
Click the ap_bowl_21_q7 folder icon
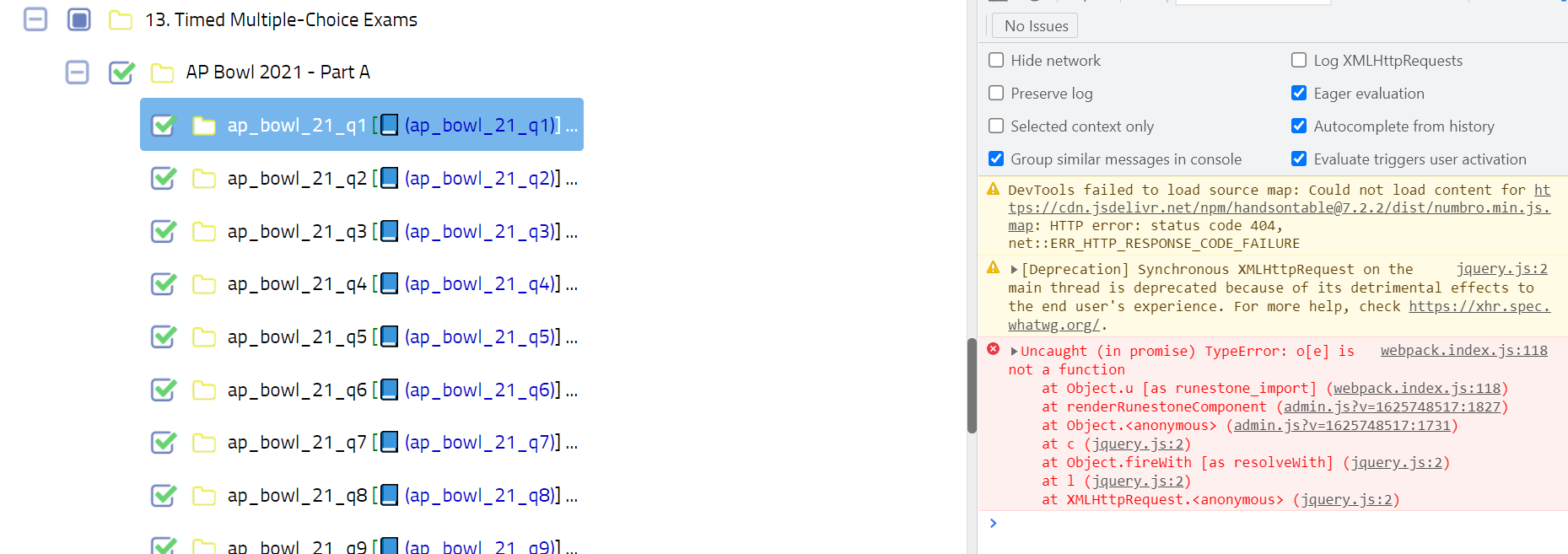tap(204, 443)
